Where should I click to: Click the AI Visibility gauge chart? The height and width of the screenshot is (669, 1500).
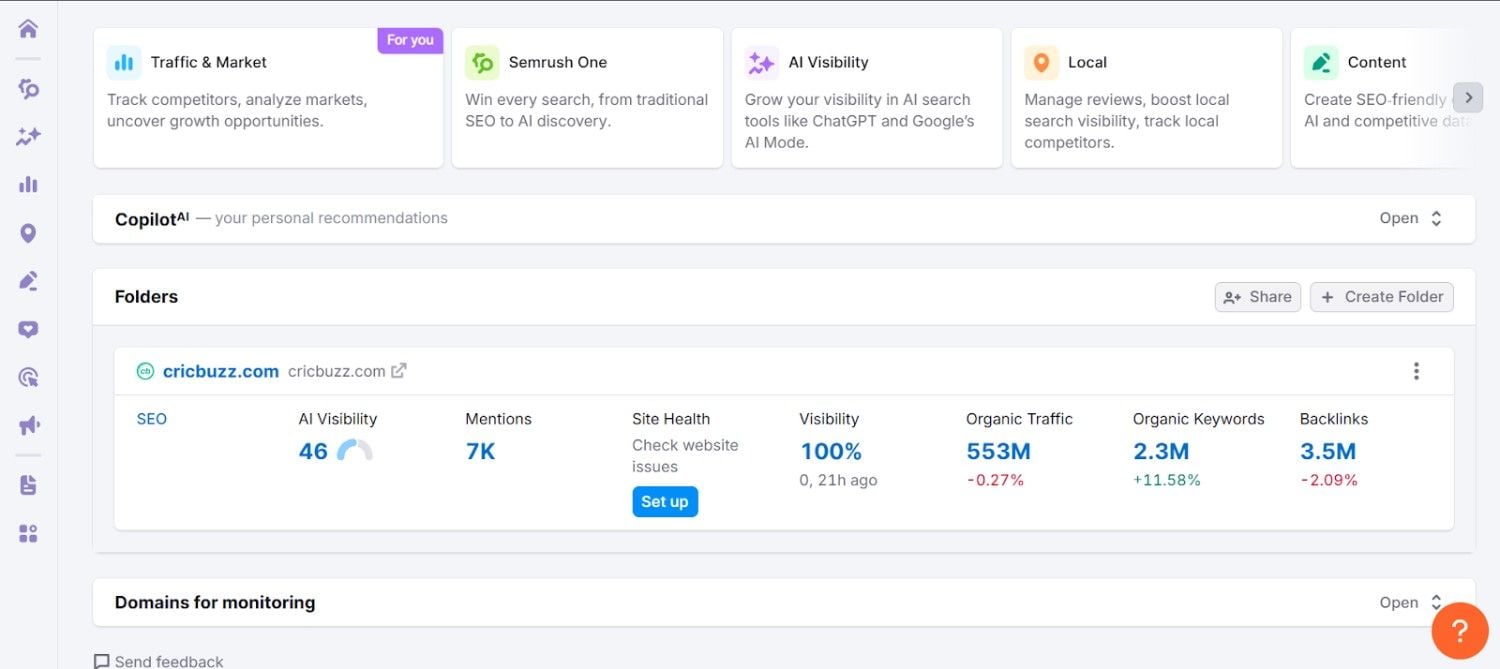(354, 450)
